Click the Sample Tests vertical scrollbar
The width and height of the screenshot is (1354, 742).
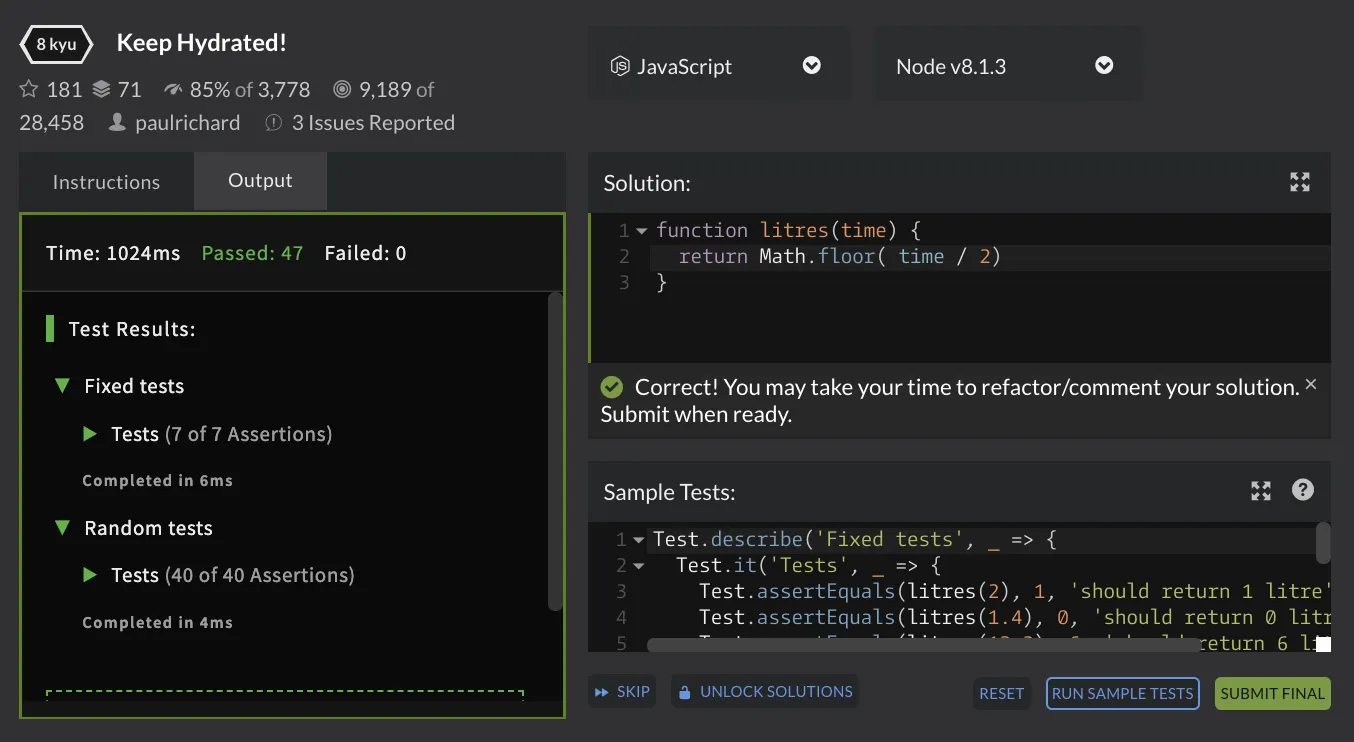coord(1323,543)
